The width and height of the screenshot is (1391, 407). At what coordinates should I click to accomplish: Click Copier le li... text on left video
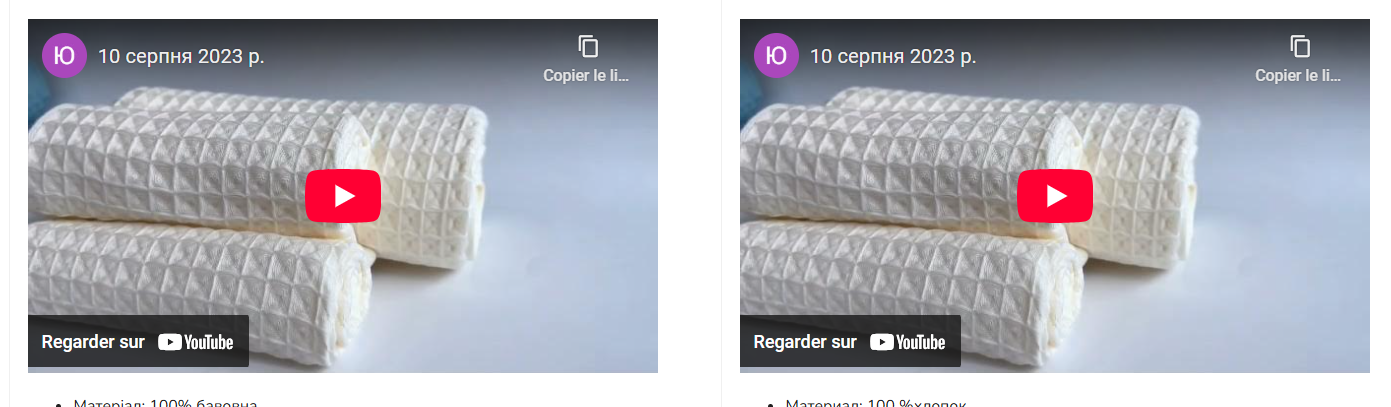pyautogui.click(x=588, y=75)
